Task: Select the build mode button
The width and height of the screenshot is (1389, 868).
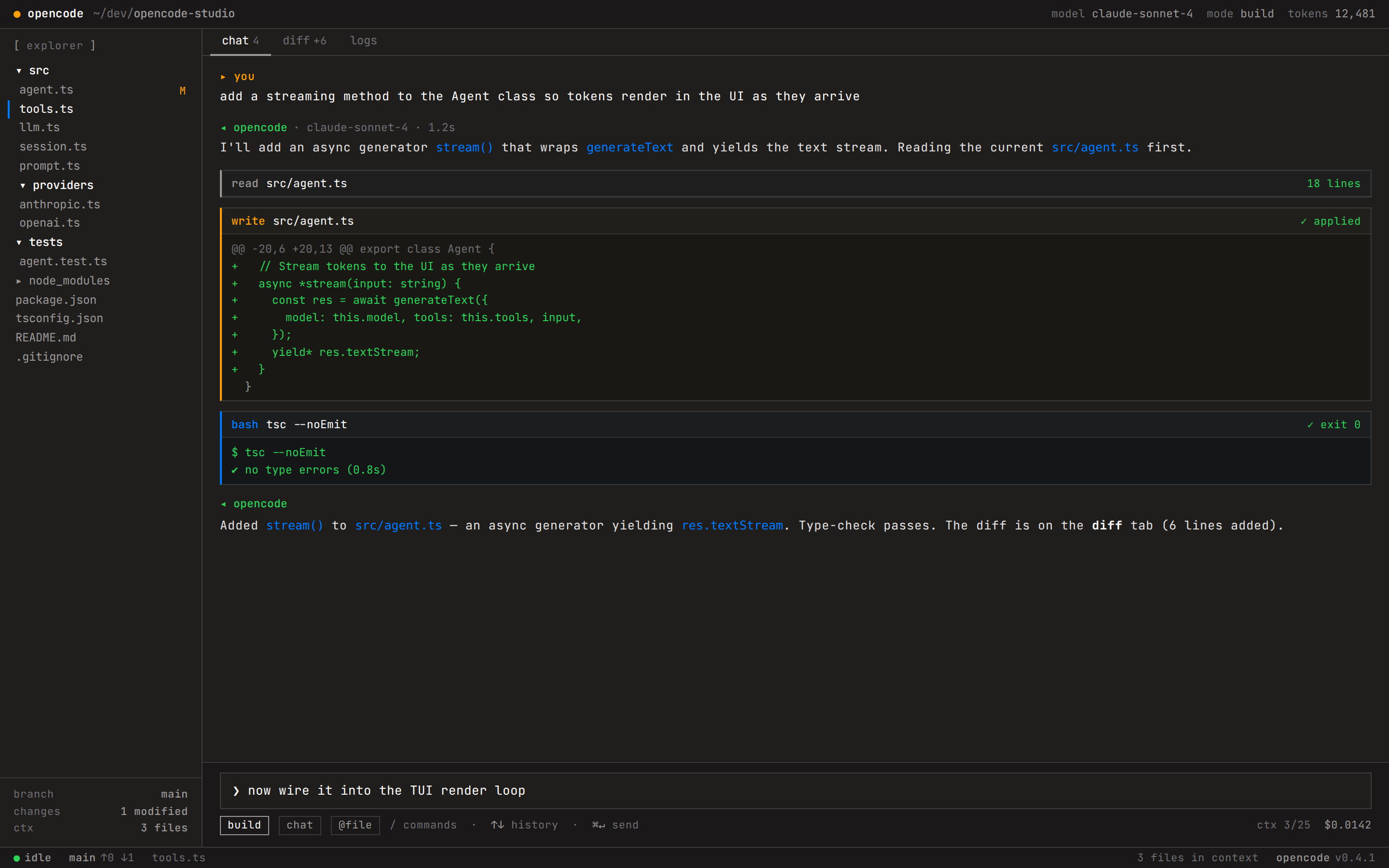Action: [x=245, y=826]
